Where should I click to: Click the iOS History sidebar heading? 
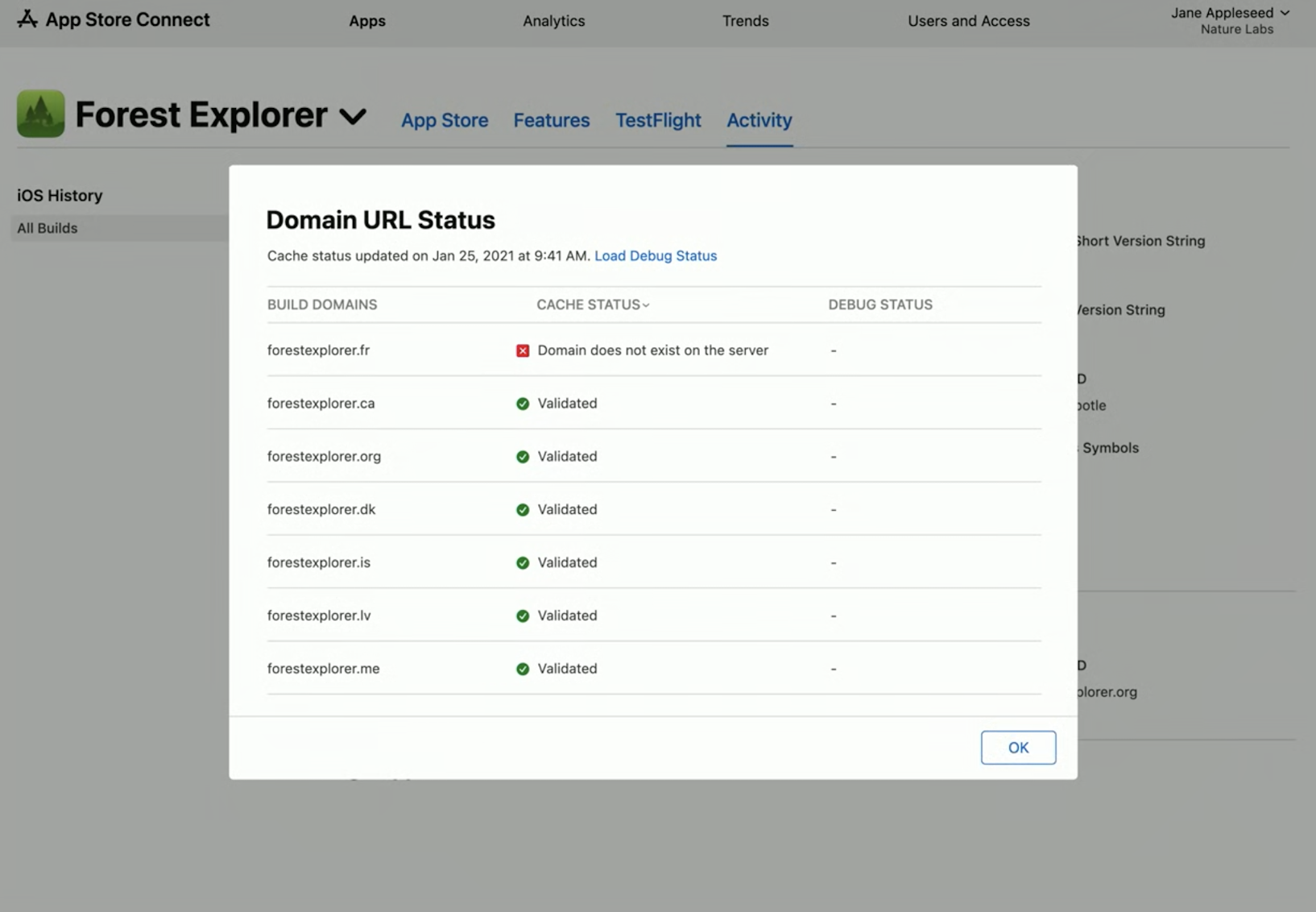60,196
